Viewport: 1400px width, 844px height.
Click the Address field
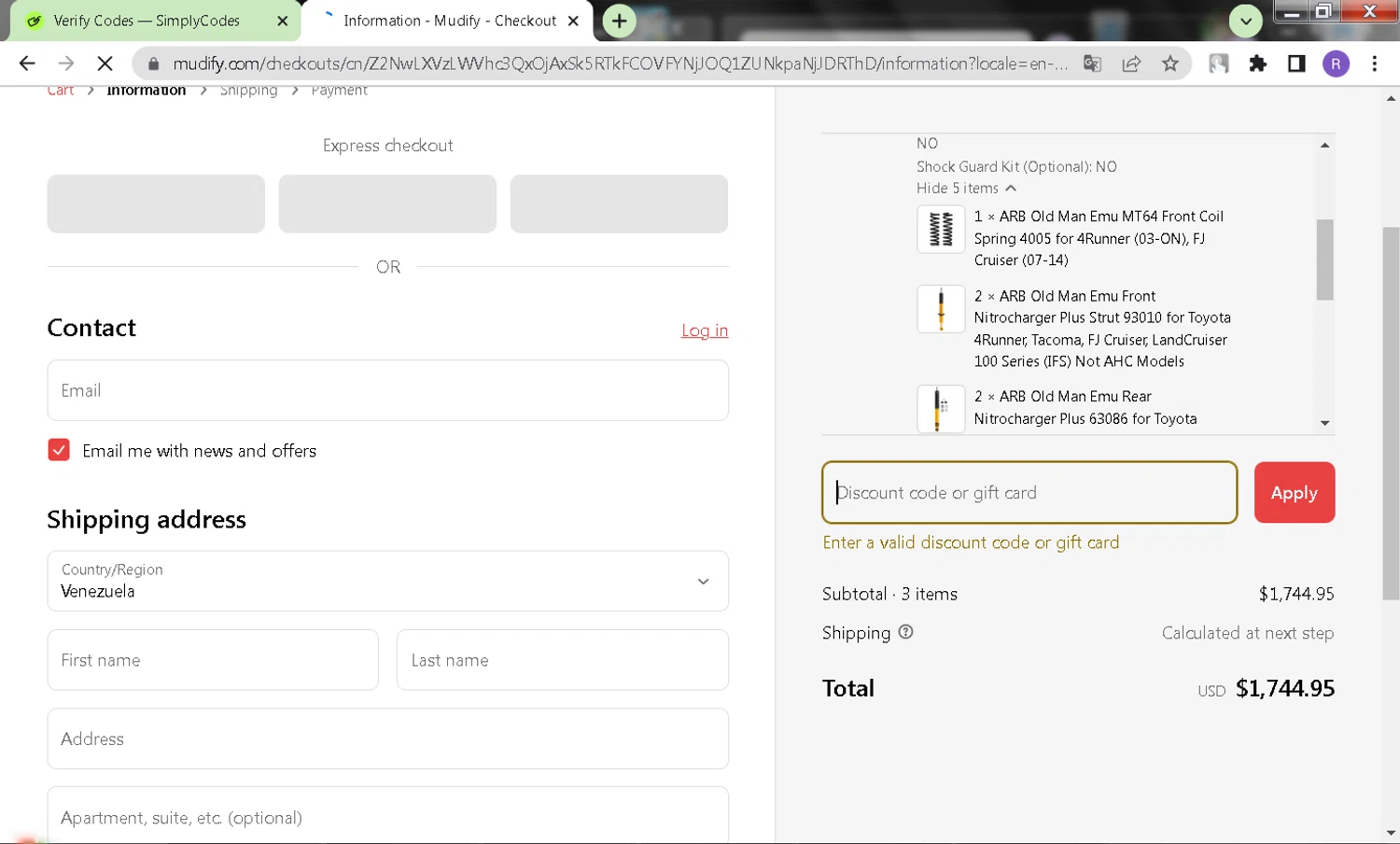(x=387, y=738)
